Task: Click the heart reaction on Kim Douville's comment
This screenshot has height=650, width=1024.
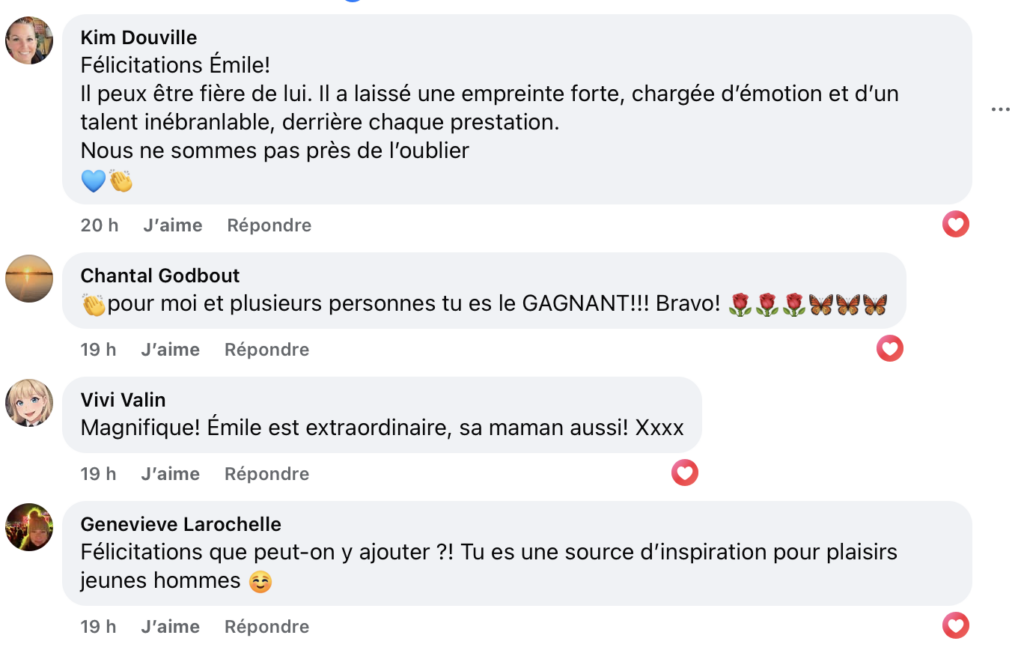Action: (x=955, y=225)
